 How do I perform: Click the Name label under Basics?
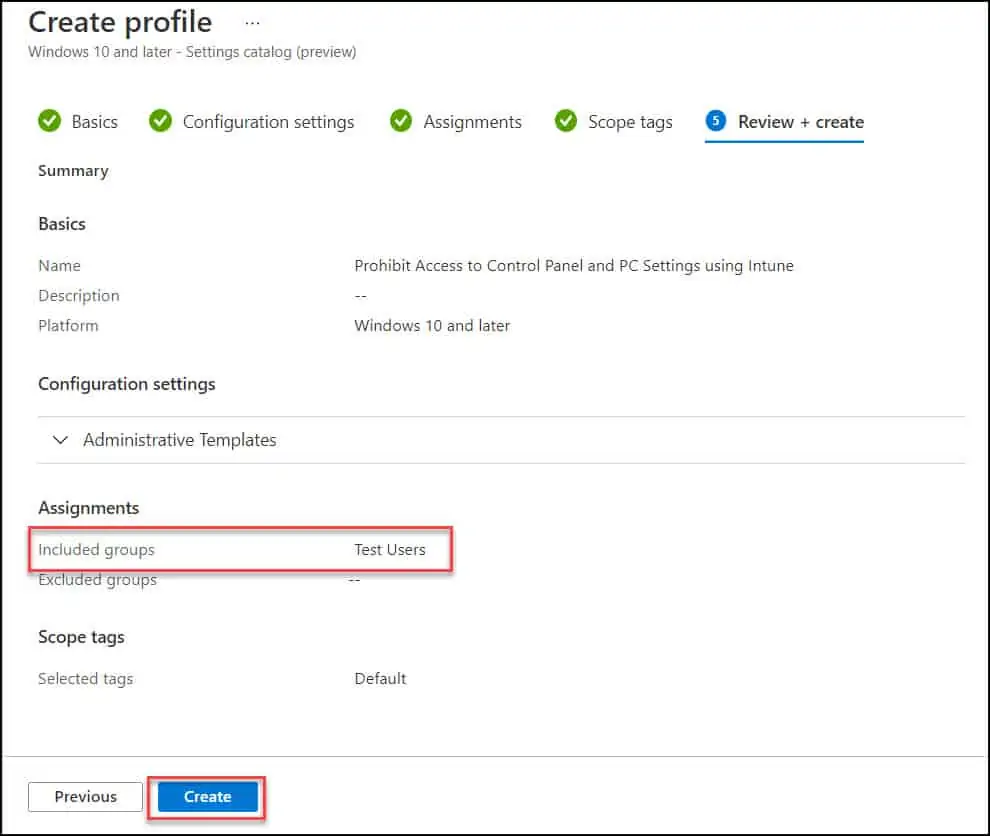(59, 266)
